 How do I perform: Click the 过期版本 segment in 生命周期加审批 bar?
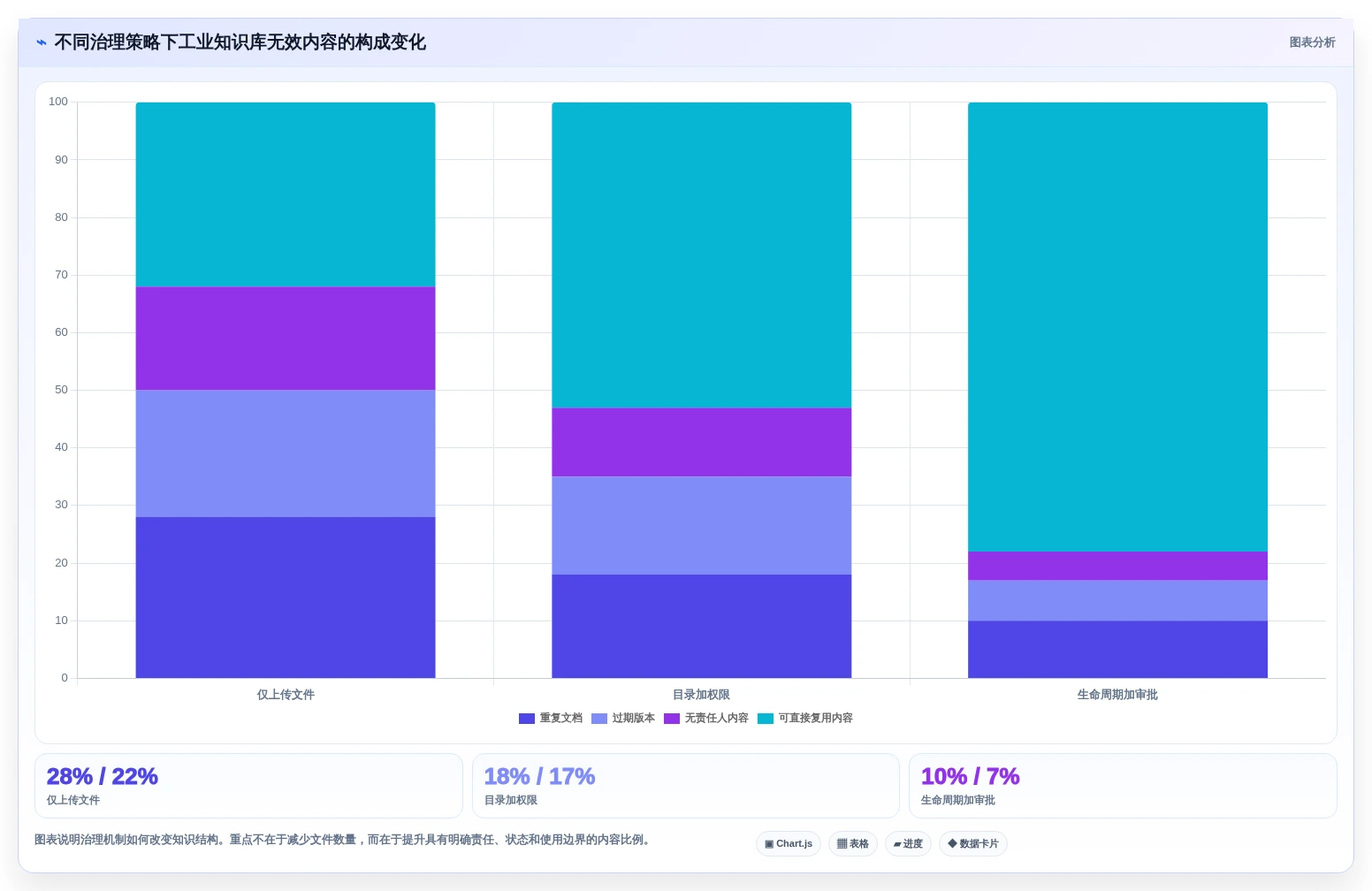[x=1117, y=600]
